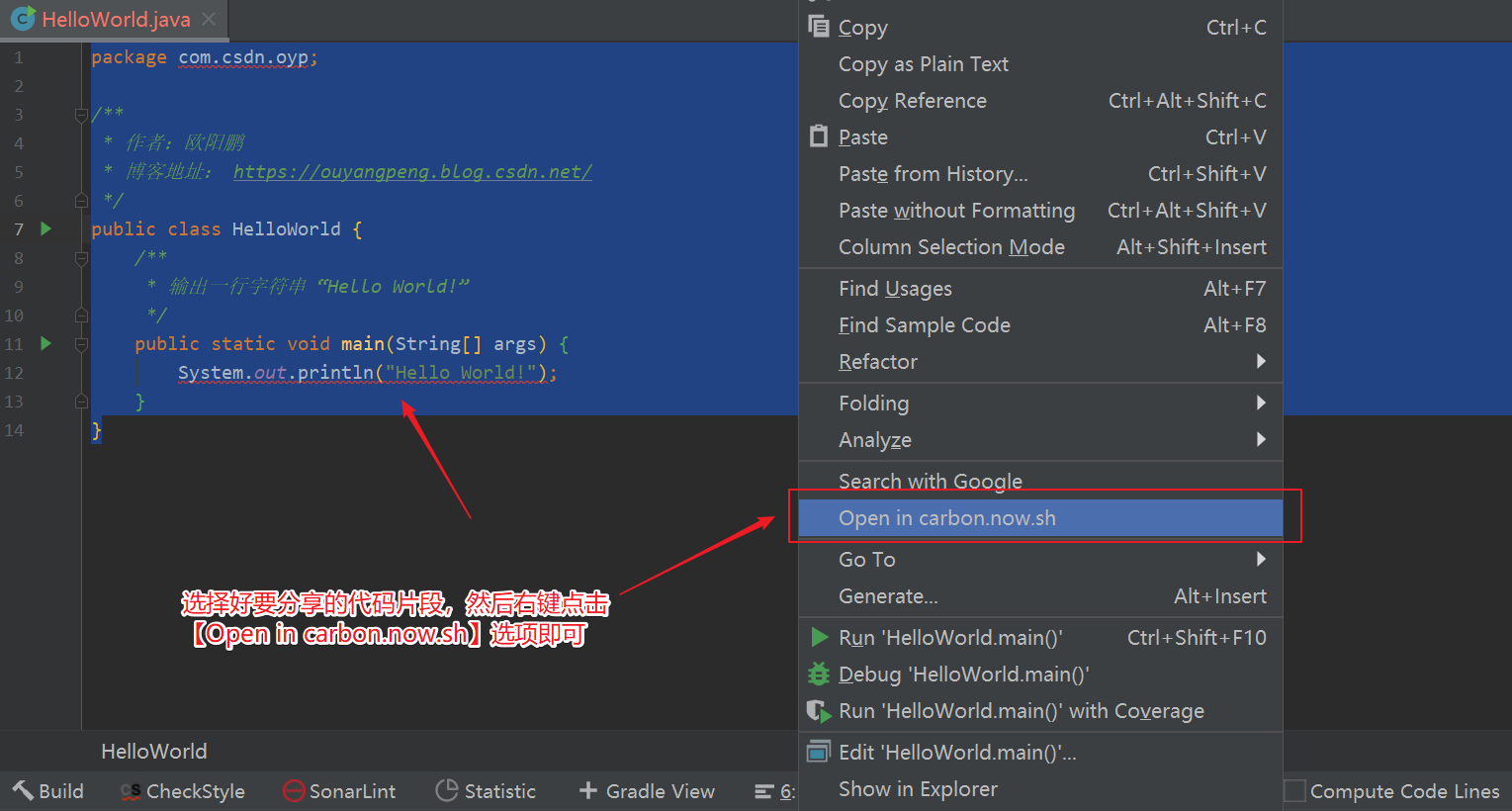Collapse the file header comment fold marker
Viewport: 1512px width, 811px height.
tap(82, 115)
